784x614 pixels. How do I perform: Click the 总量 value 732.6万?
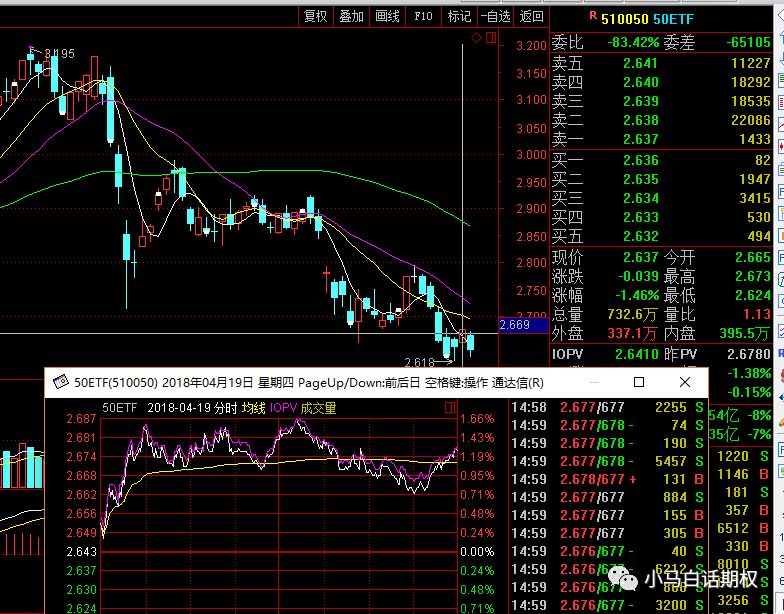[632, 314]
